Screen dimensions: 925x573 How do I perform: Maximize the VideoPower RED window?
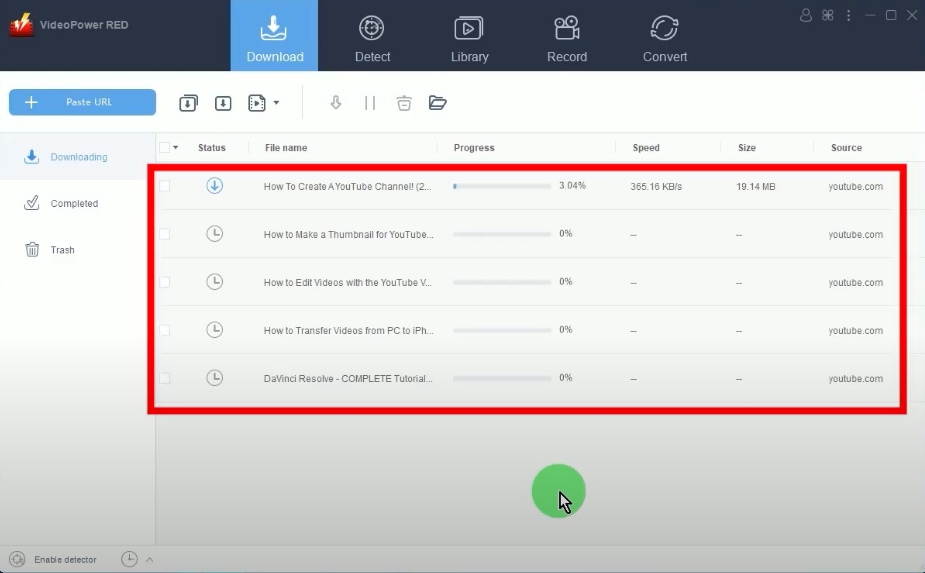pyautogui.click(x=891, y=15)
